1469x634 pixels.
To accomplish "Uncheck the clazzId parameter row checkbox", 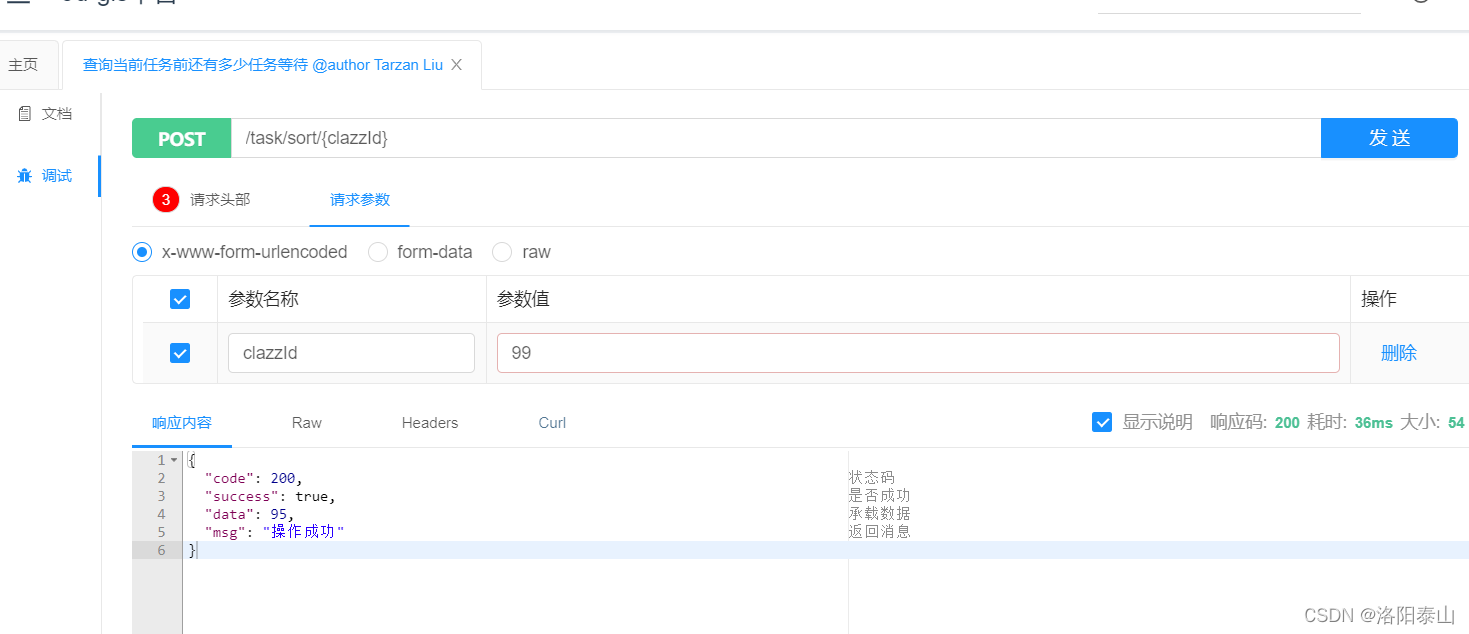I will tap(180, 353).
